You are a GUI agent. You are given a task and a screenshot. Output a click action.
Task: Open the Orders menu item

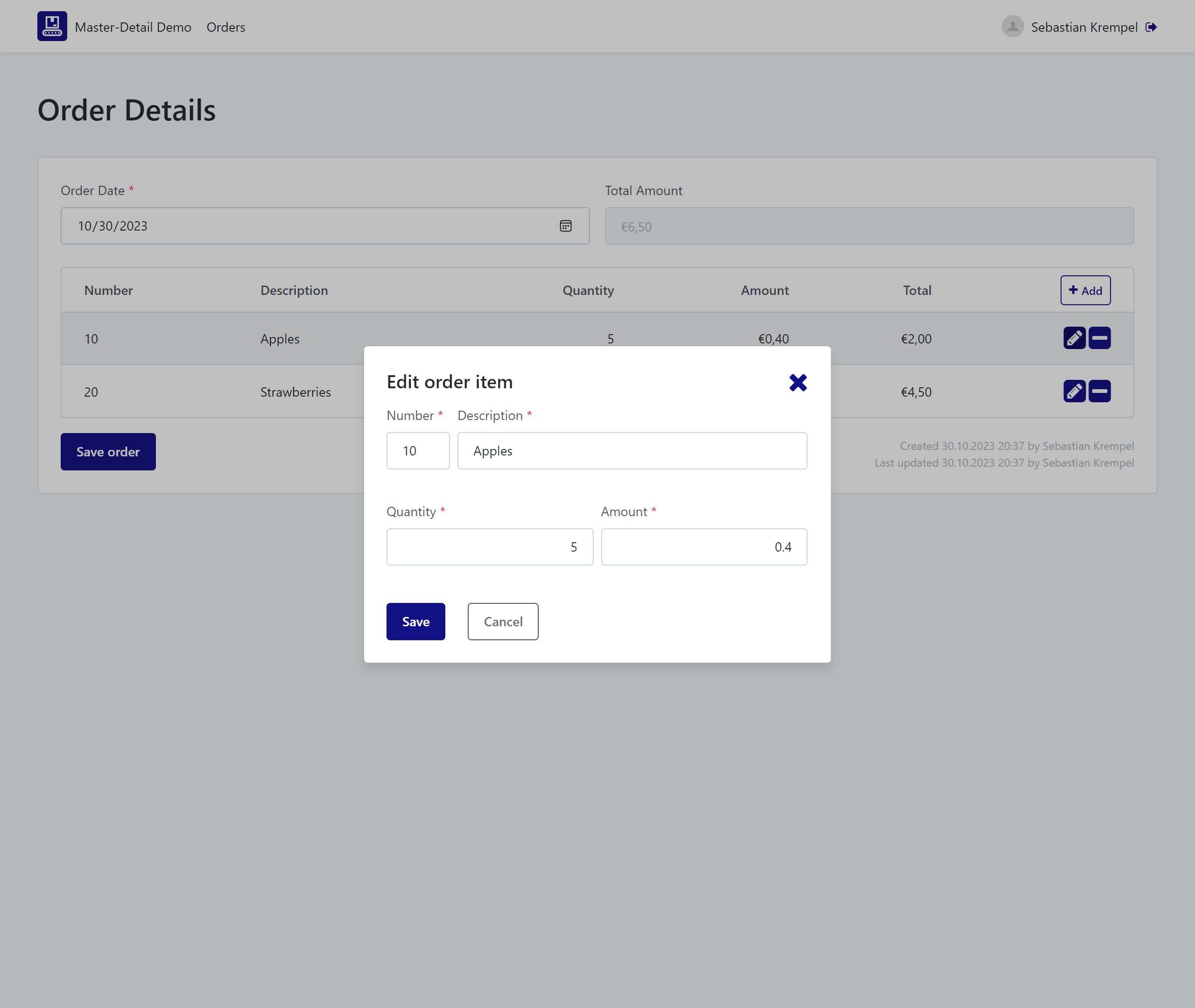tap(226, 27)
